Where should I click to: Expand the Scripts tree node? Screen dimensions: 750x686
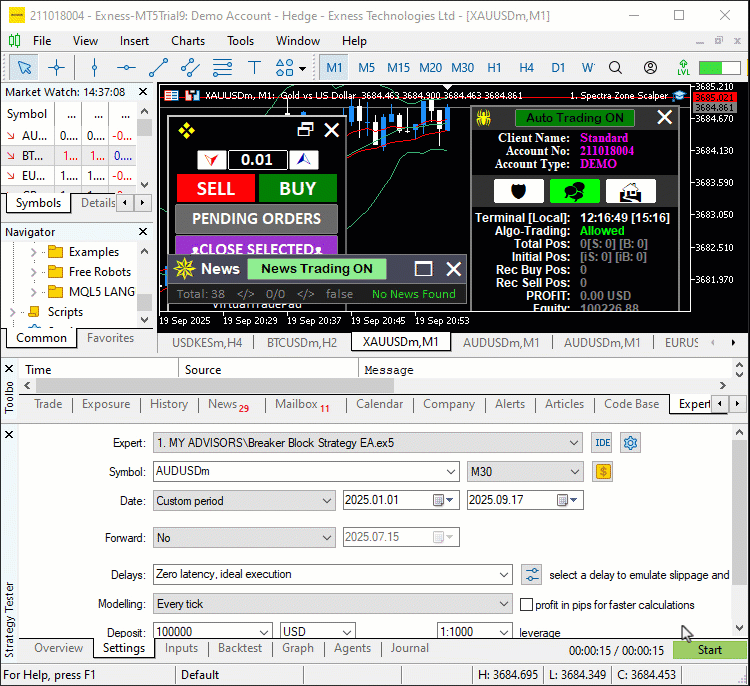(12, 312)
